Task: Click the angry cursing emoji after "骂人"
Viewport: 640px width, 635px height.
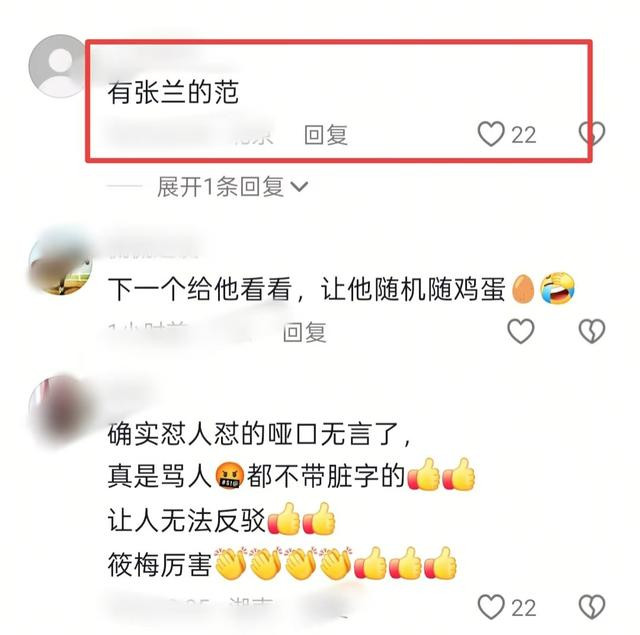Action: click(x=229, y=476)
